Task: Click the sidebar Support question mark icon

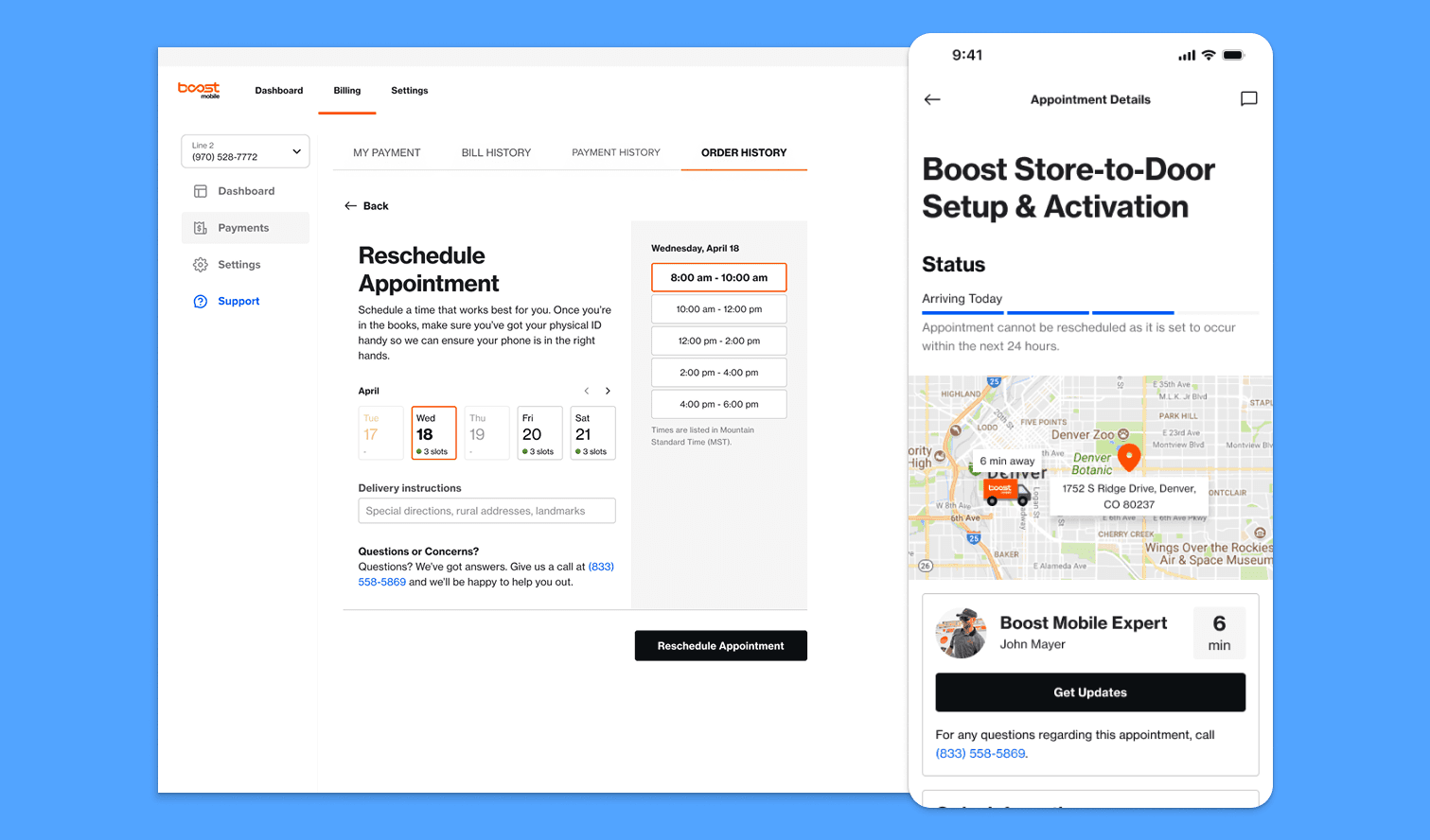Action: click(201, 302)
